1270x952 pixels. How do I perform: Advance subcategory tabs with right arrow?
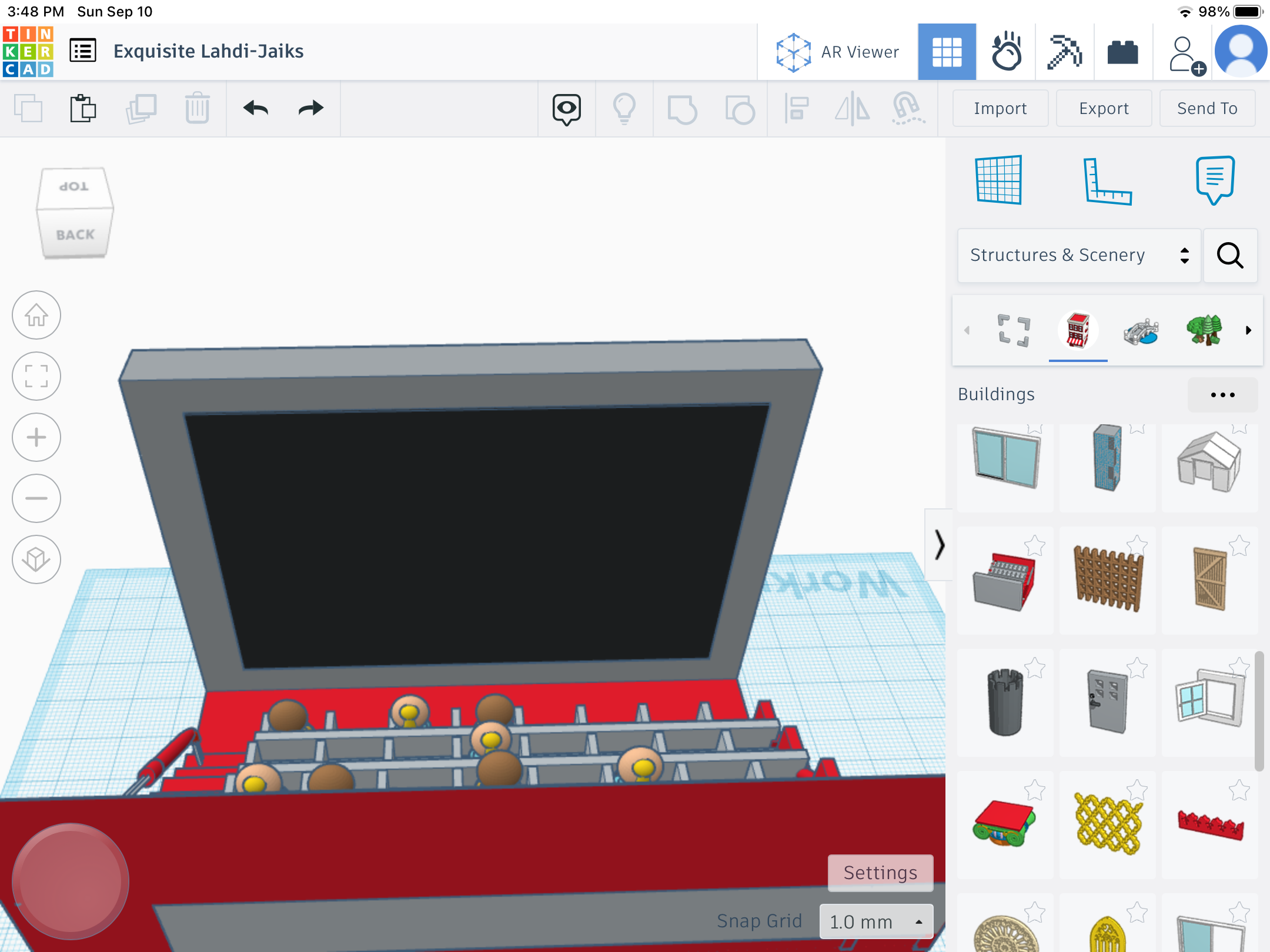[x=1248, y=330]
